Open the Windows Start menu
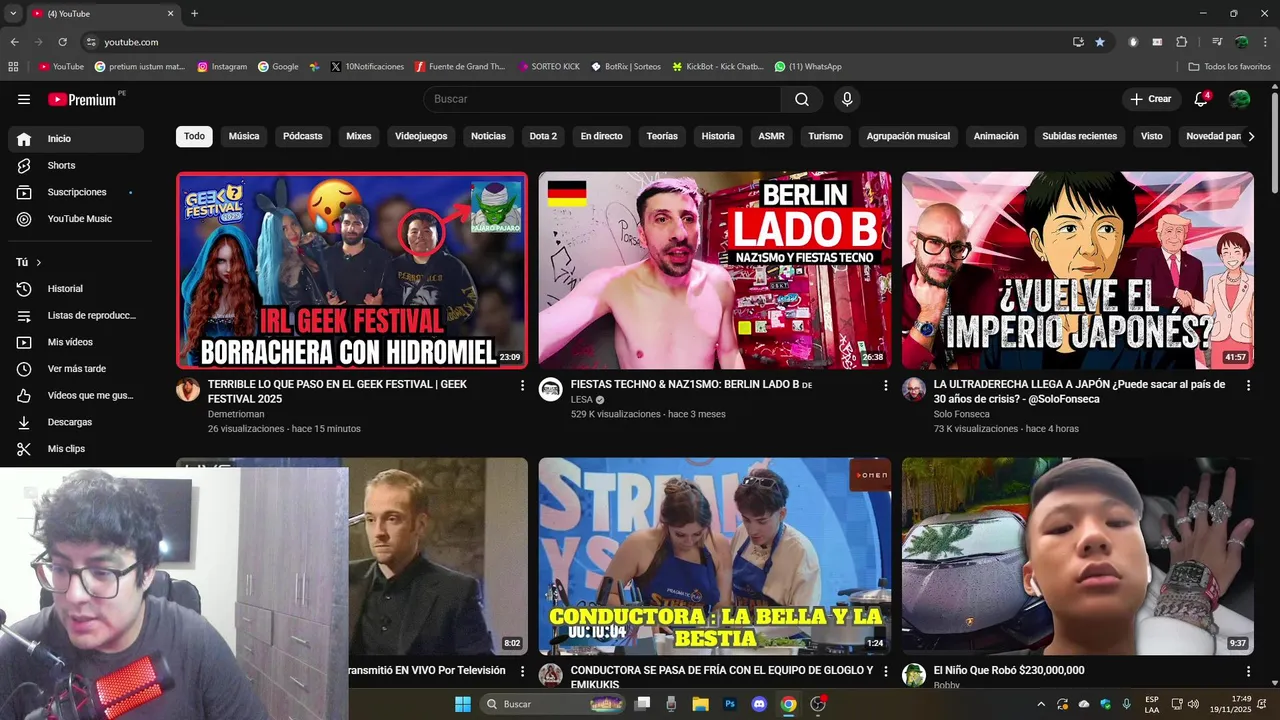The image size is (1280, 720). pos(463,704)
